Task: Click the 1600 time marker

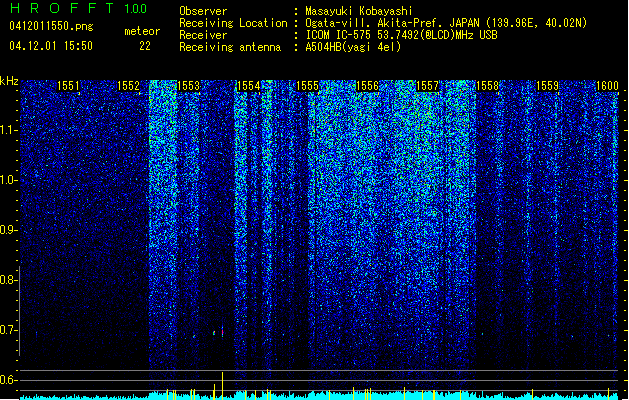Action: click(x=607, y=86)
